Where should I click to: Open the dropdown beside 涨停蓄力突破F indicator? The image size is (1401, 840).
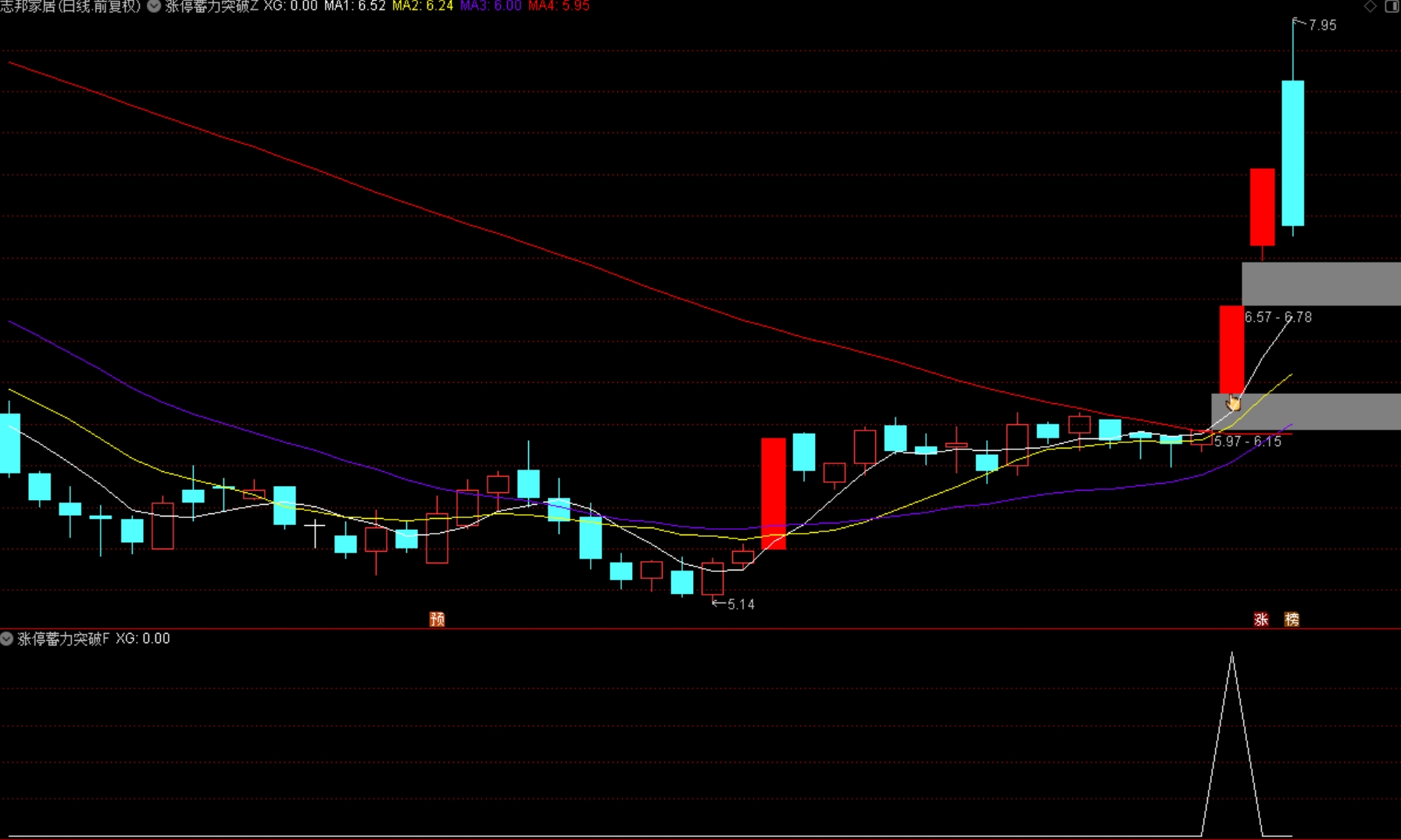click(7, 638)
